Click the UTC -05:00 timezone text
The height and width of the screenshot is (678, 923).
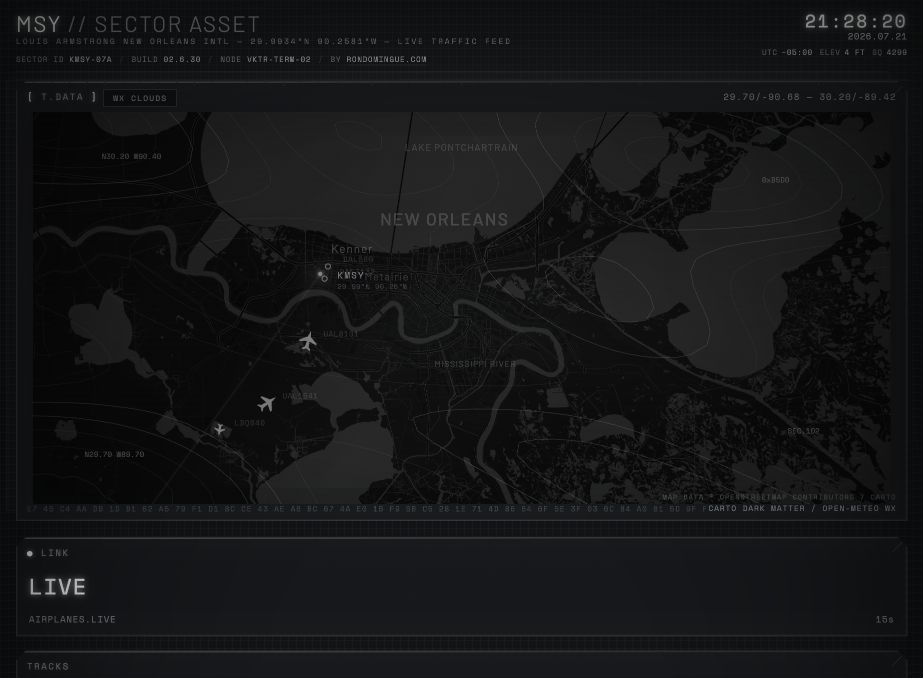pyautogui.click(x=786, y=52)
